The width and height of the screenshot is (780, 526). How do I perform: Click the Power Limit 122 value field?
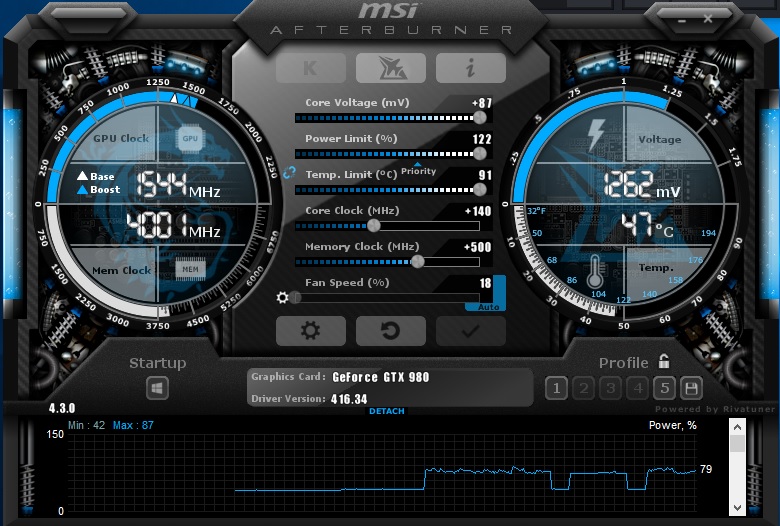(482, 139)
